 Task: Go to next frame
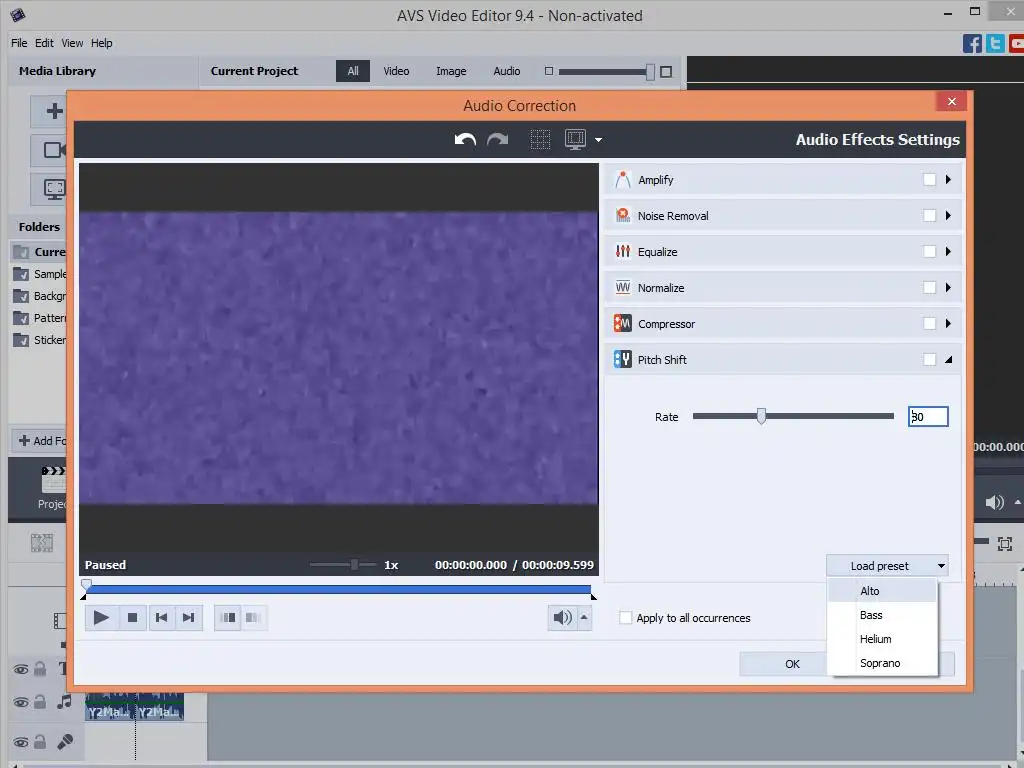(189, 618)
